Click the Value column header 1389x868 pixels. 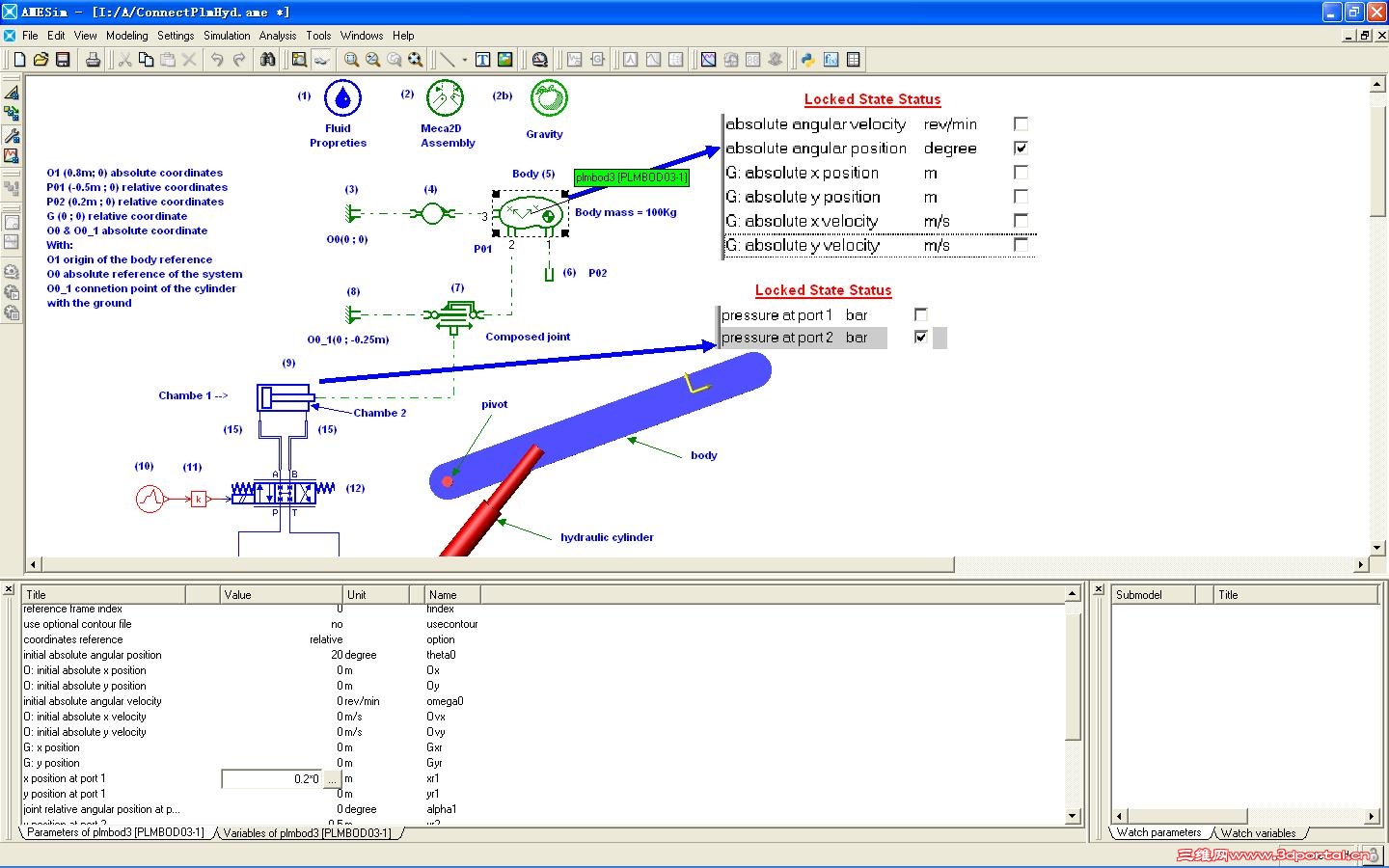282,594
